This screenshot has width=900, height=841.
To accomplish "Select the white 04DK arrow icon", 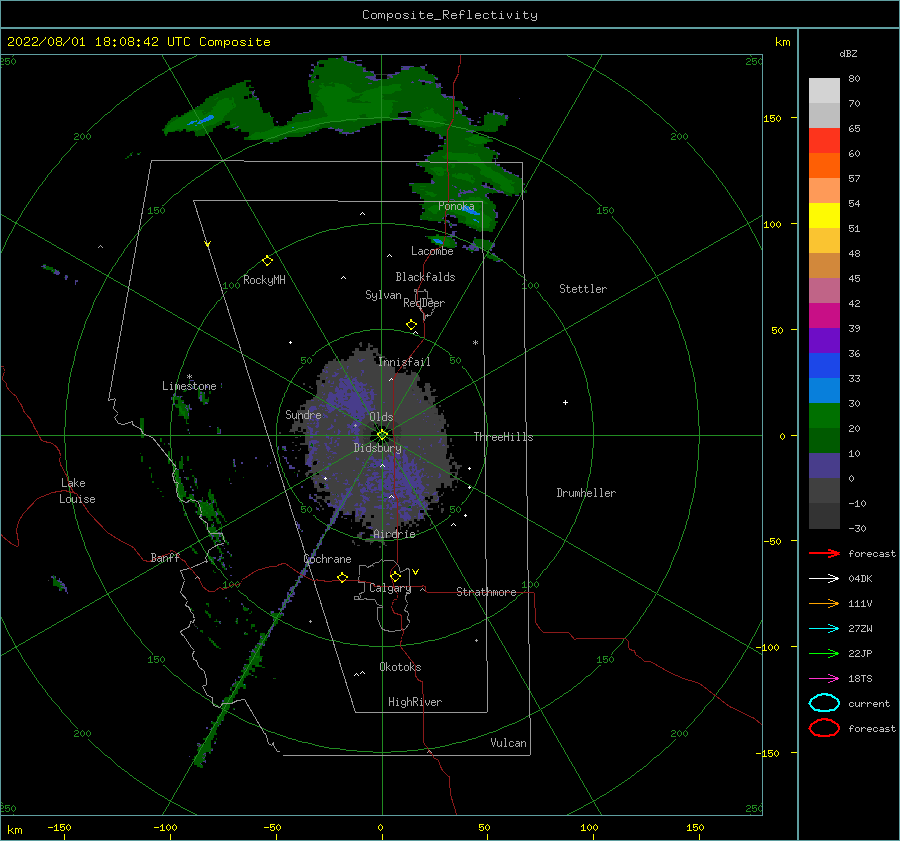I will [824, 578].
